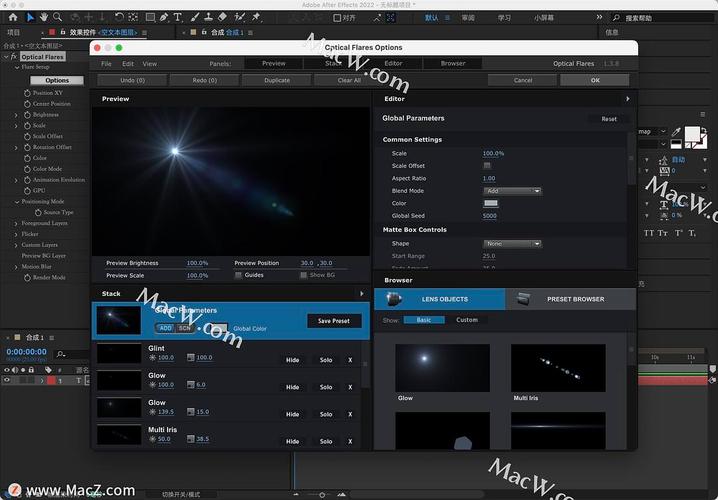Image resolution: width=718 pixels, height=500 pixels.
Task: Click search help magnifier icon
Action: [616, 18]
